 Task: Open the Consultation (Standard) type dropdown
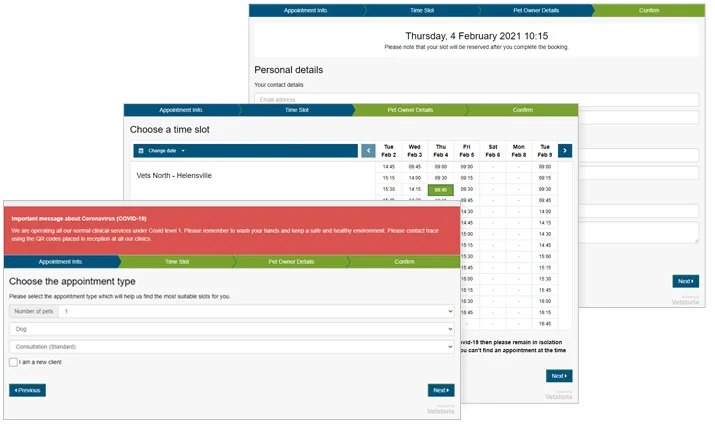pyautogui.click(x=231, y=347)
